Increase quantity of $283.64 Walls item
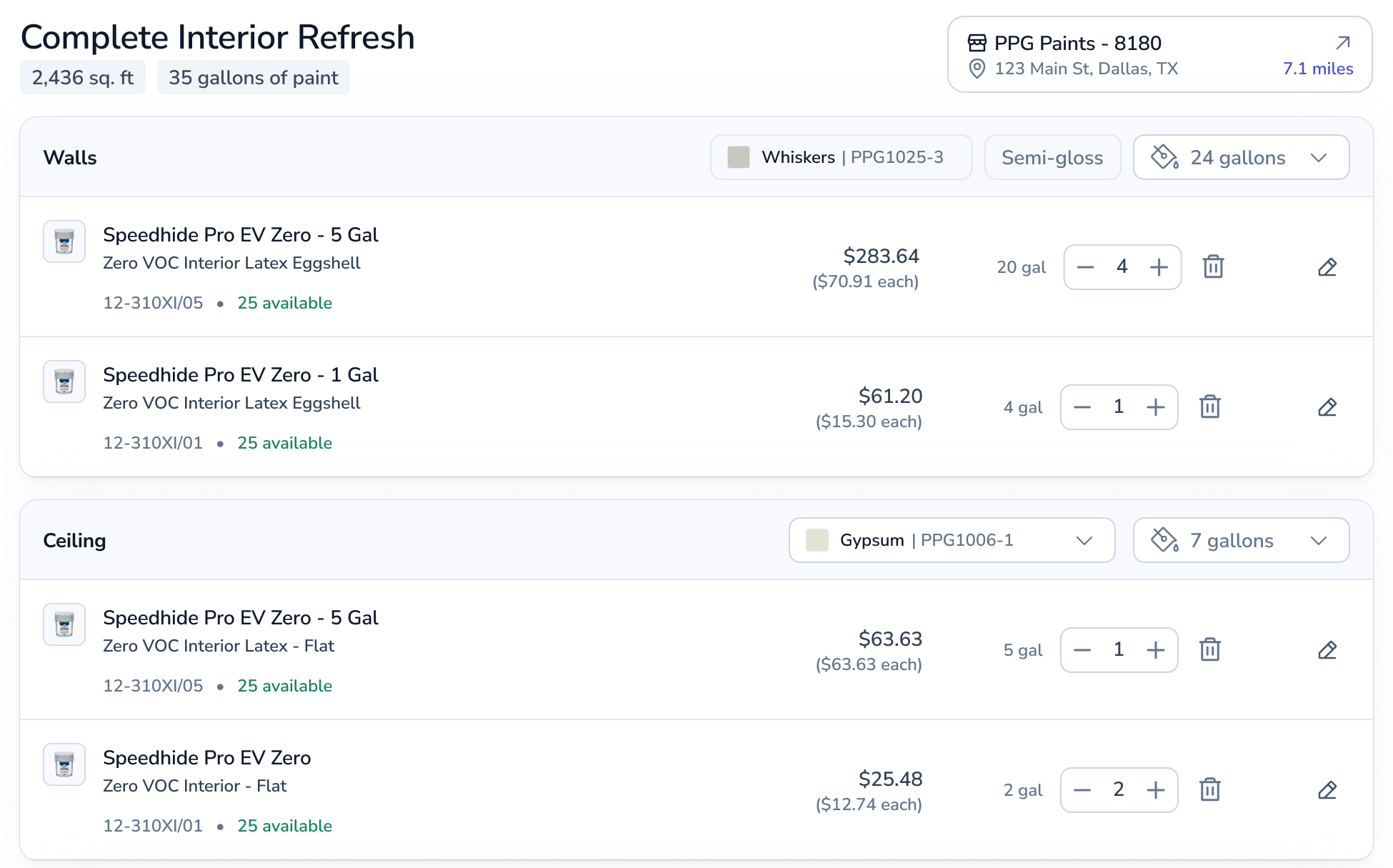Image resolution: width=1393 pixels, height=868 pixels. coord(1159,267)
